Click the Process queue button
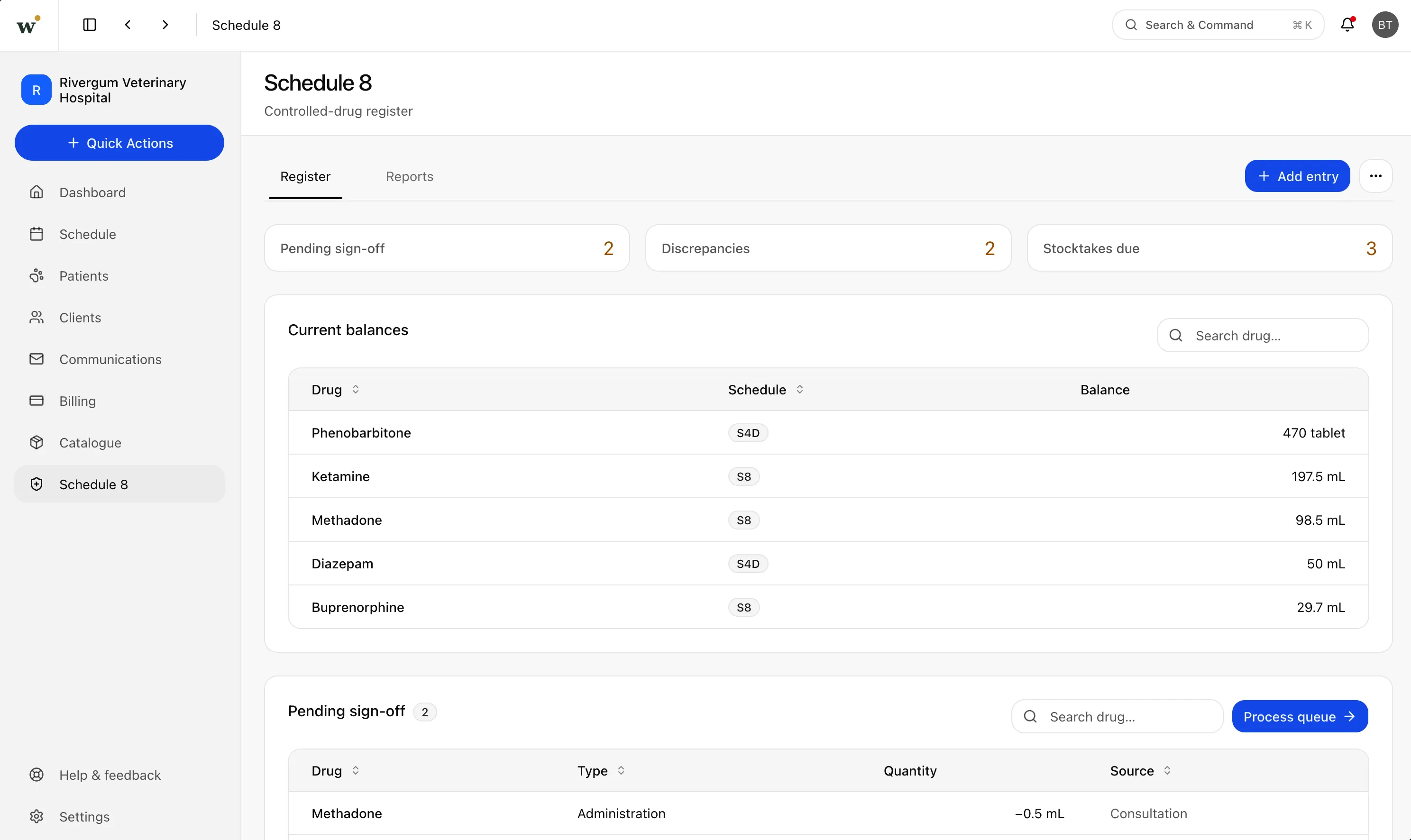1411x840 pixels. click(x=1300, y=717)
